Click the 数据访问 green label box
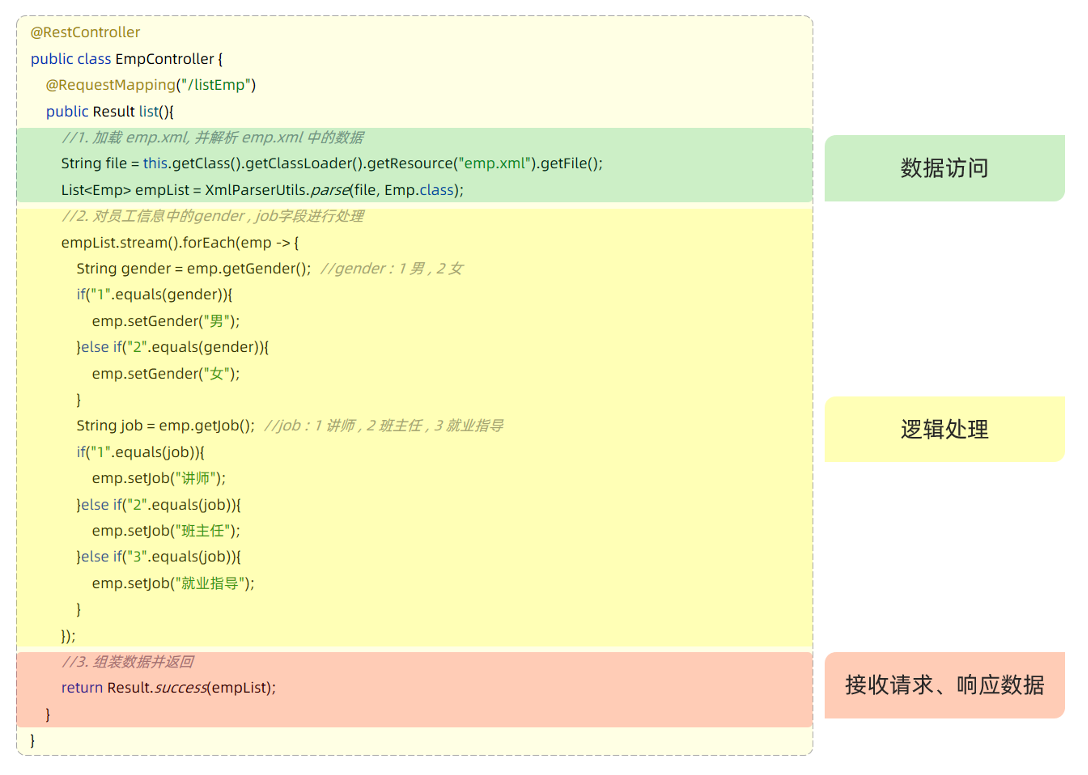This screenshot has height=775, width=1088. (x=944, y=168)
